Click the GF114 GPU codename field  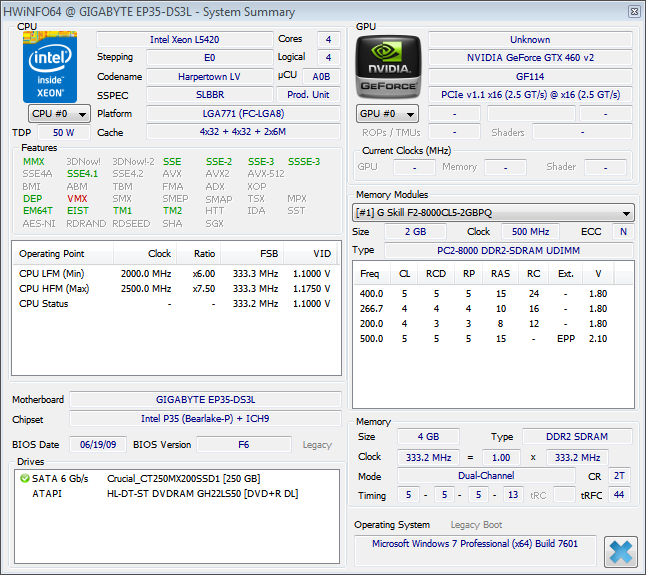(x=530, y=77)
